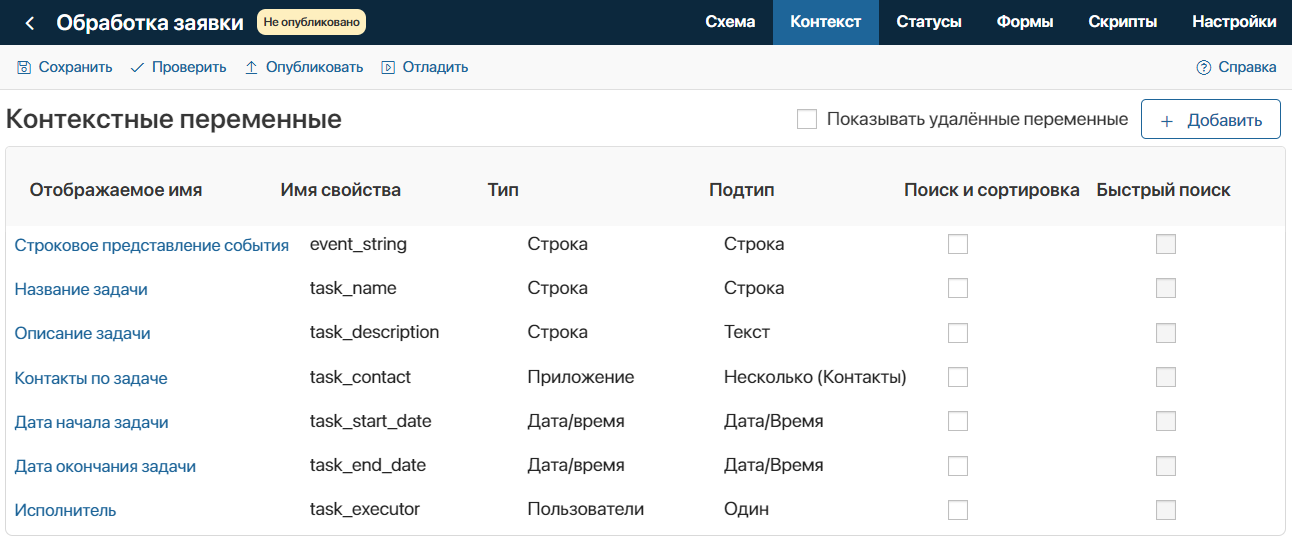The image size is (1292, 544).
Task: Click the task_contact property name
Action: click(360, 377)
